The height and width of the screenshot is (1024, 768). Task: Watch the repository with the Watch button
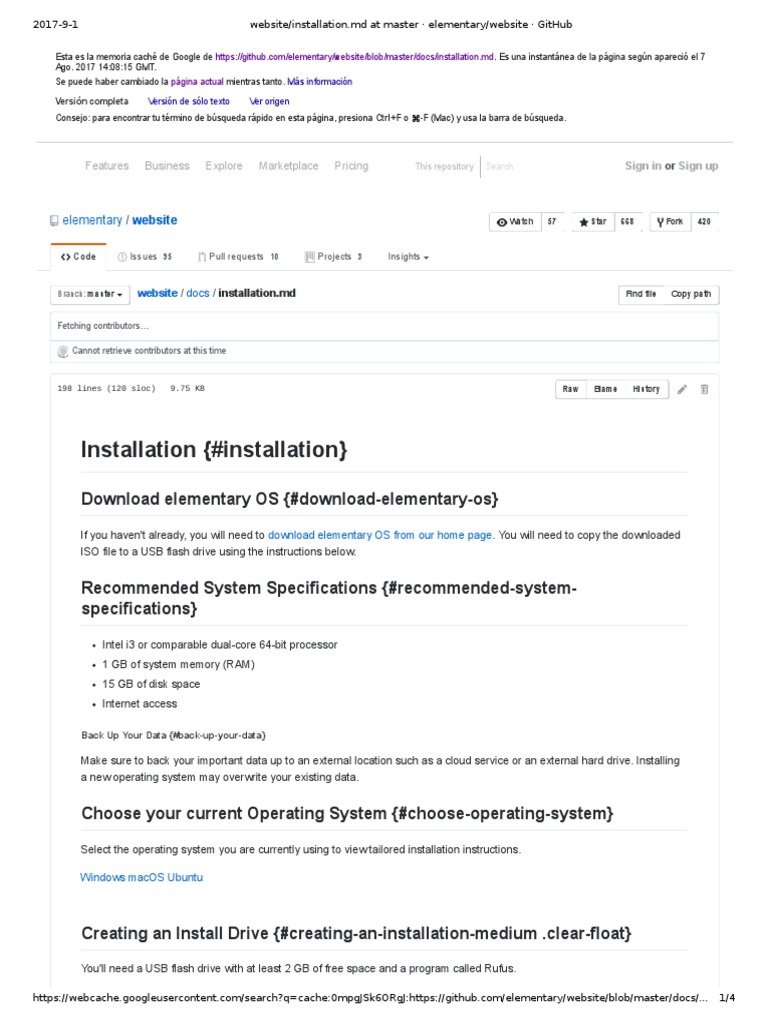515,222
